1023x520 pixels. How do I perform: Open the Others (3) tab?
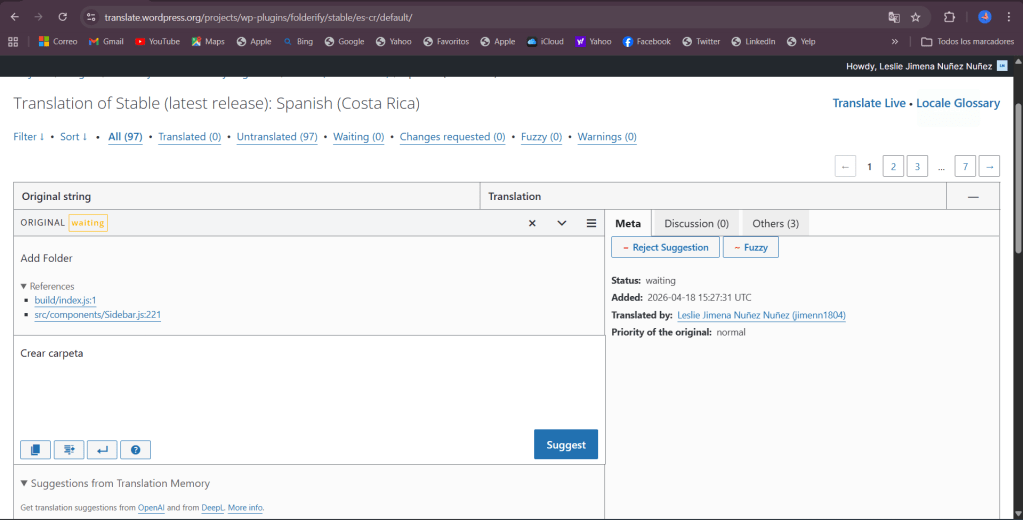[x=775, y=223]
